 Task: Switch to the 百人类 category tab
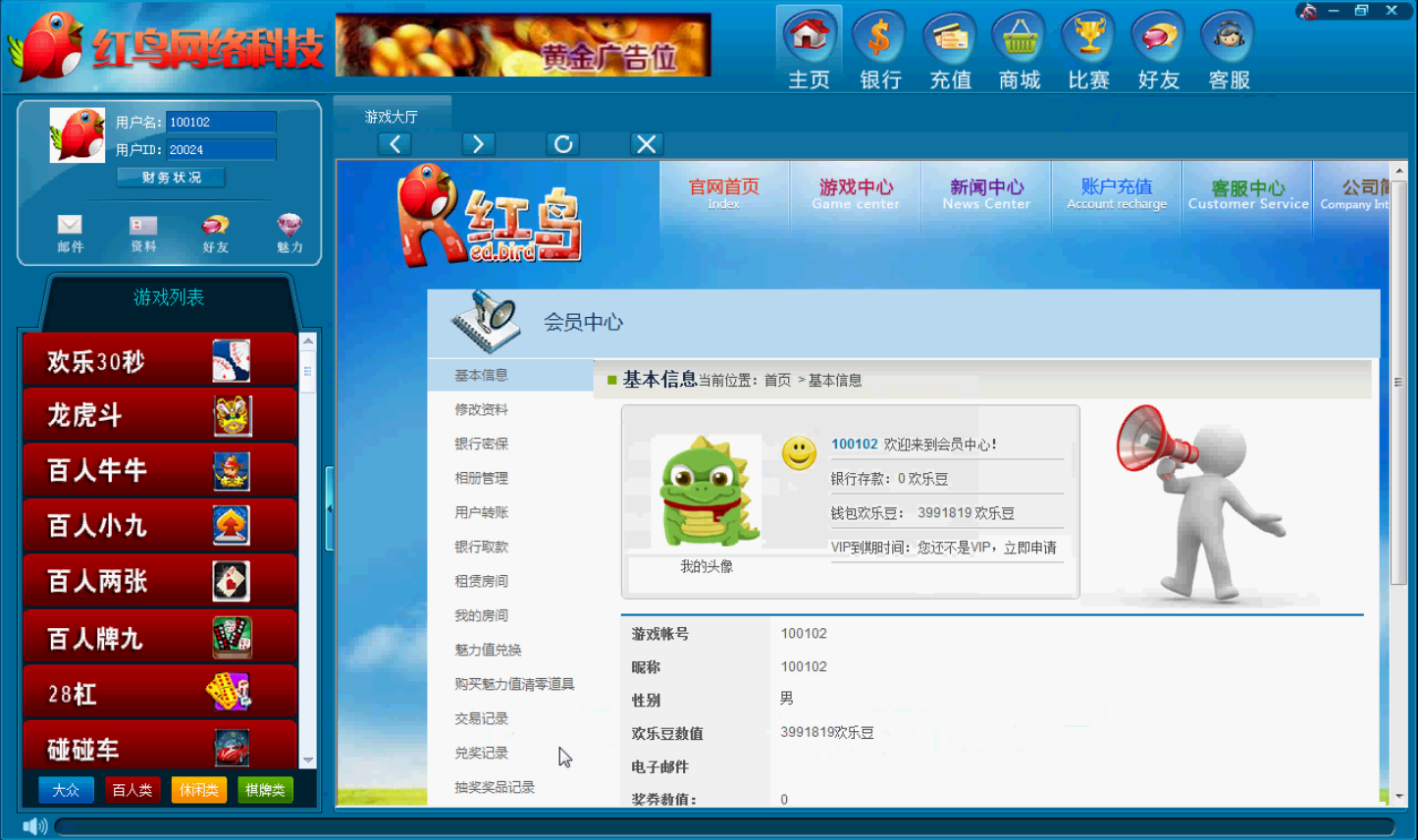132,790
